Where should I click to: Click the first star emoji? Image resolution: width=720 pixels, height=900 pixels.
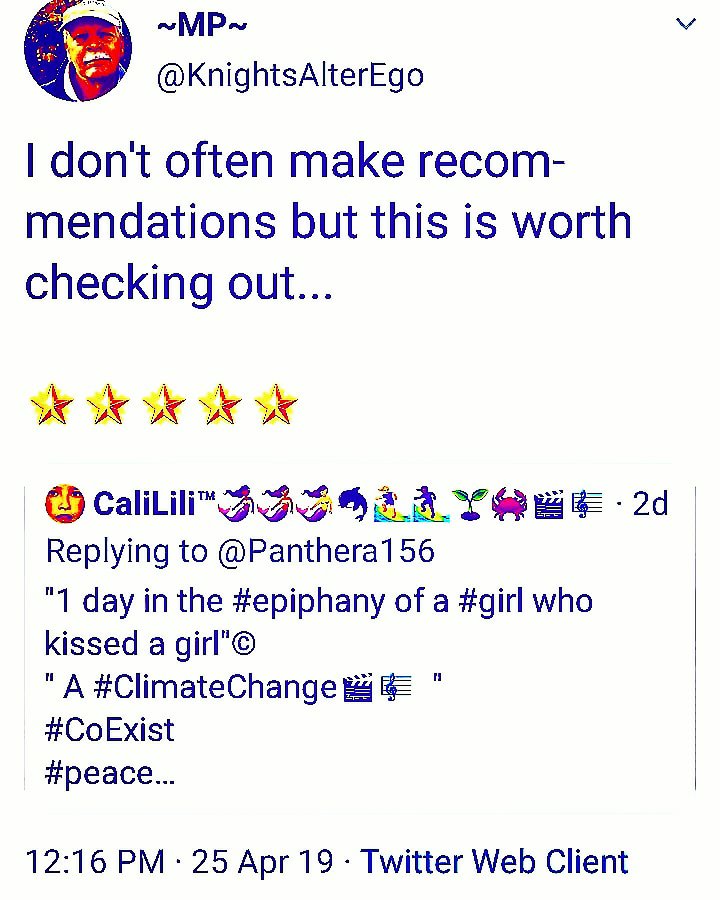(x=52, y=404)
